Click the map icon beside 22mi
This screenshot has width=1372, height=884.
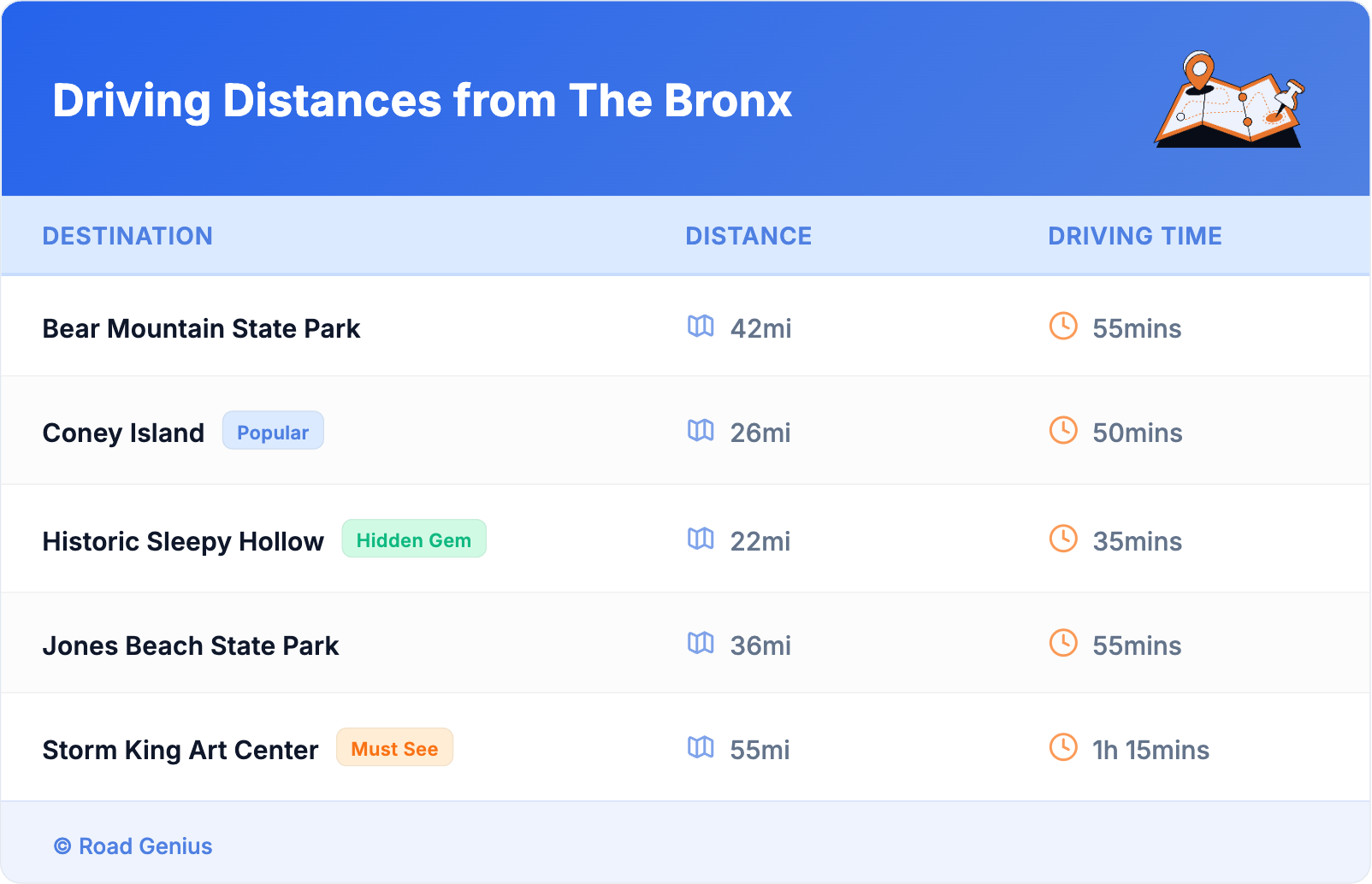tap(701, 539)
